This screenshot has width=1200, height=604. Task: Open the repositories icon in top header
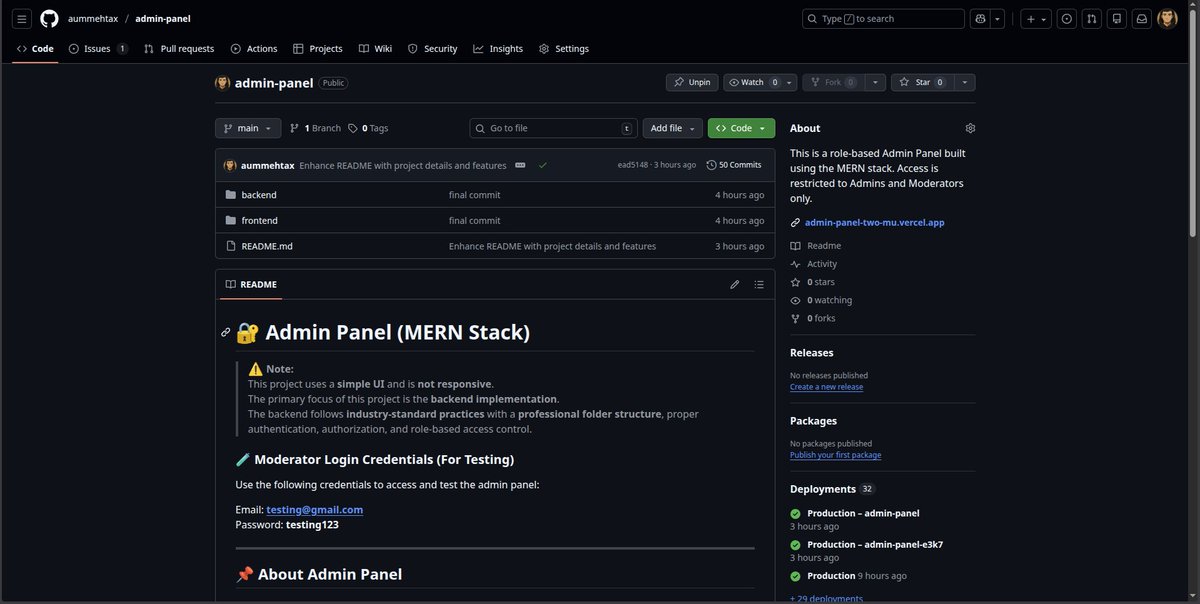point(1117,19)
